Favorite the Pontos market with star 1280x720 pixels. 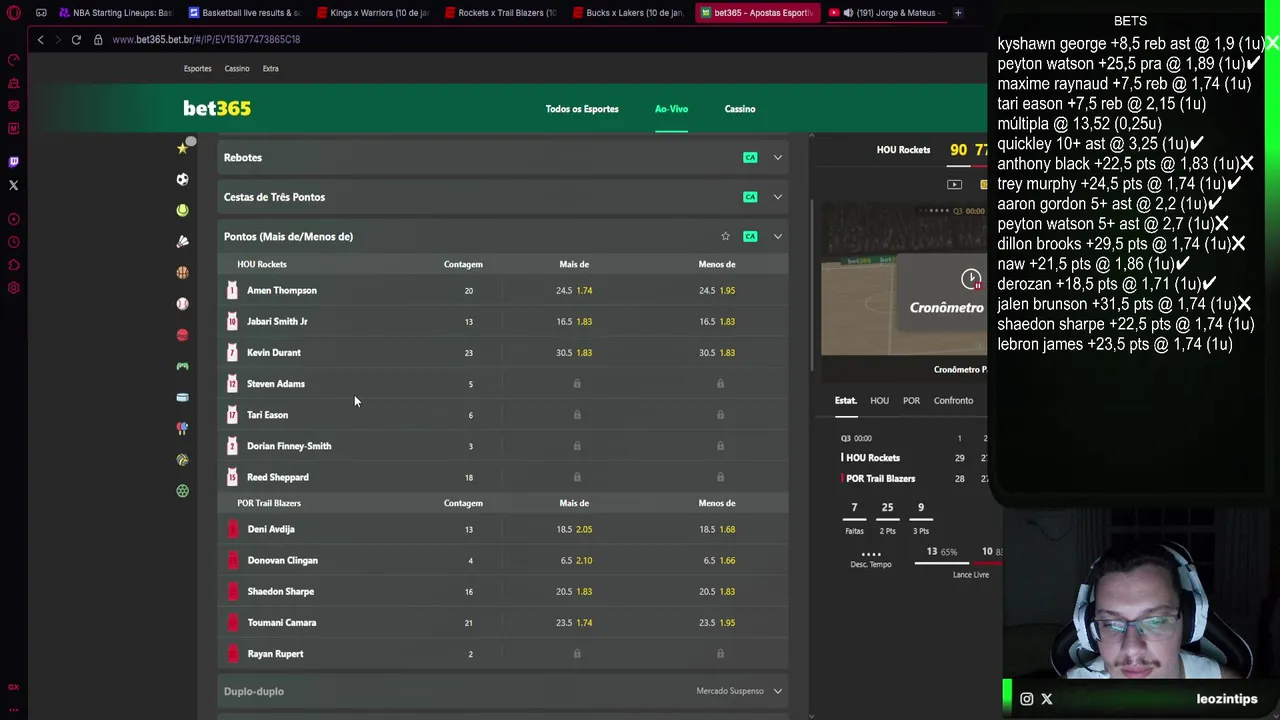(725, 236)
